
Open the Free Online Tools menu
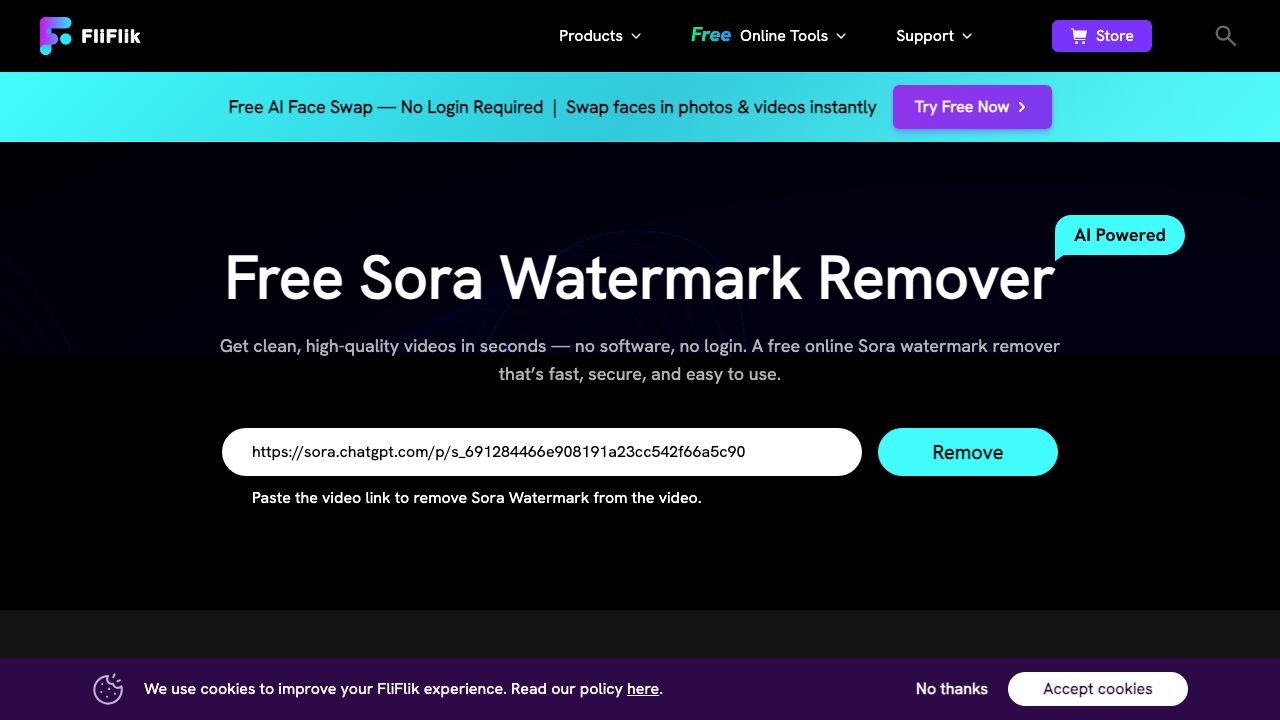click(x=768, y=36)
